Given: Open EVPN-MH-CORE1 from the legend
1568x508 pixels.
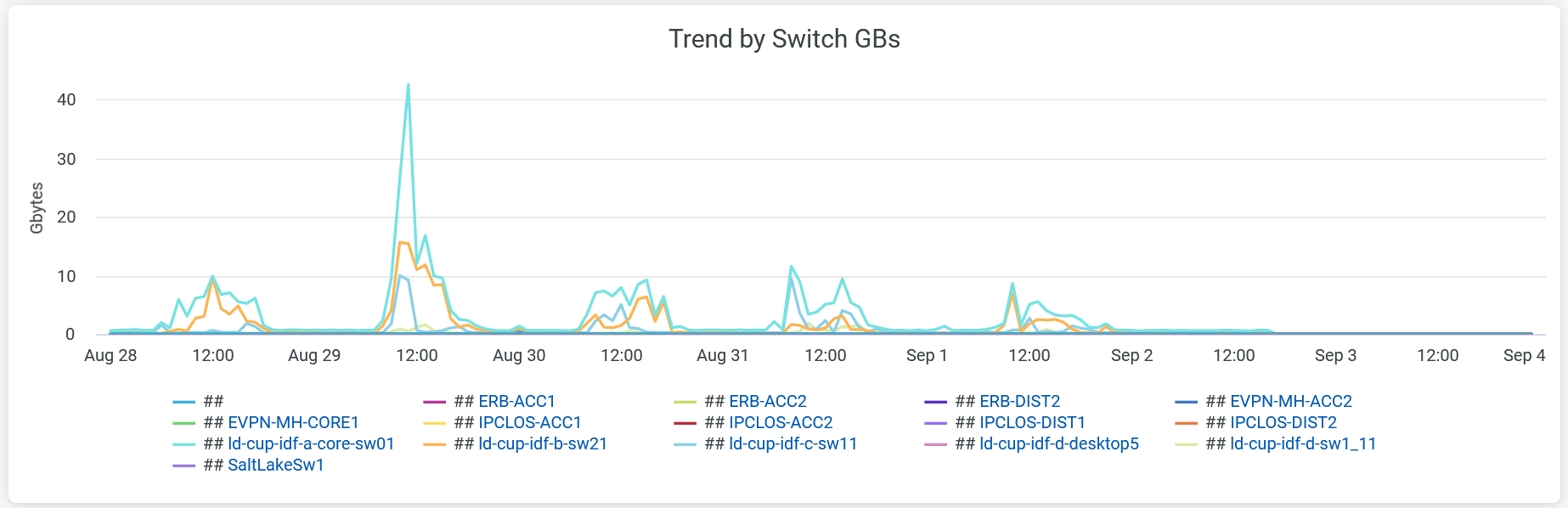Looking at the screenshot, I should pos(293,422).
